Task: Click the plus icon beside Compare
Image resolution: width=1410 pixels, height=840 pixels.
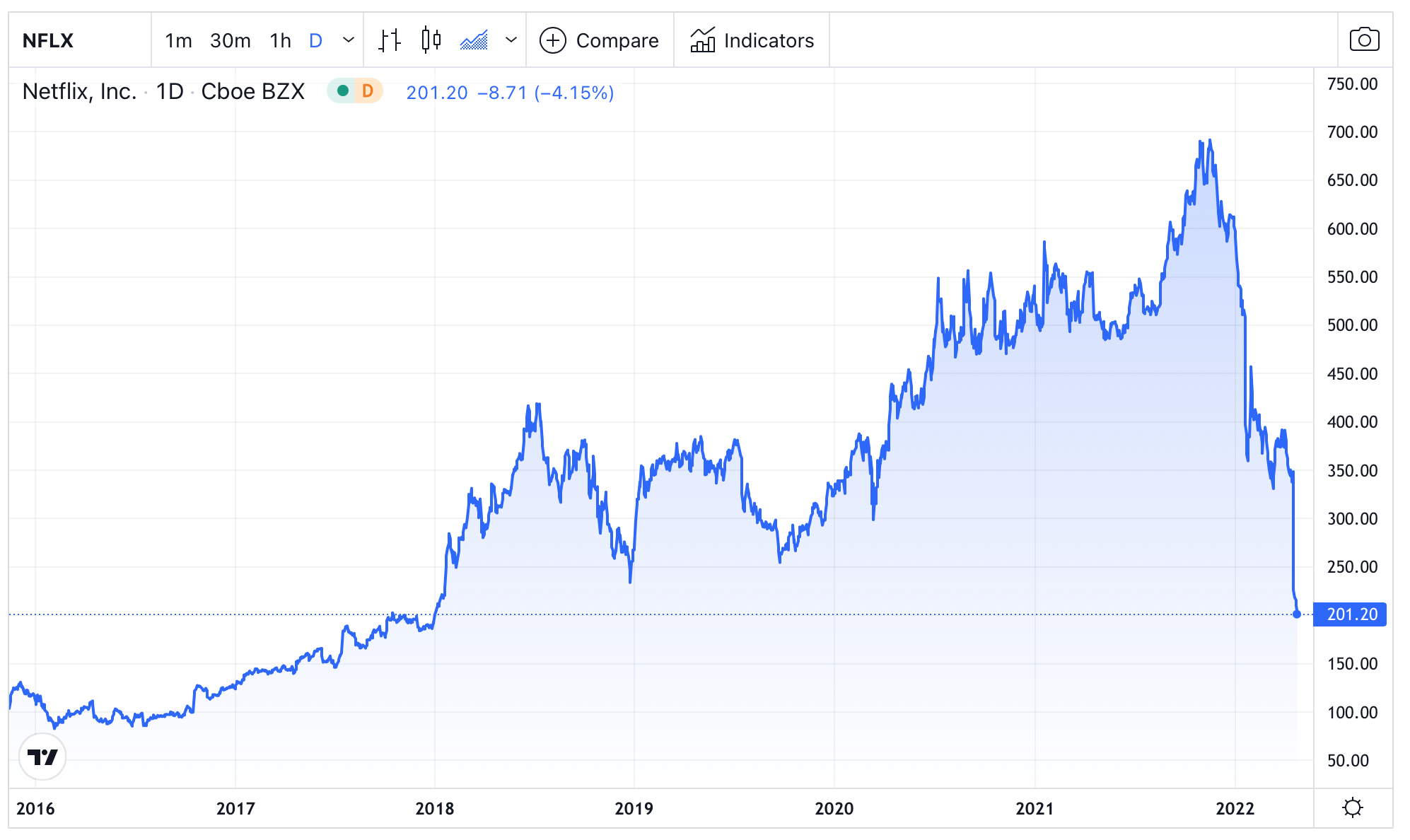Action: (x=552, y=40)
